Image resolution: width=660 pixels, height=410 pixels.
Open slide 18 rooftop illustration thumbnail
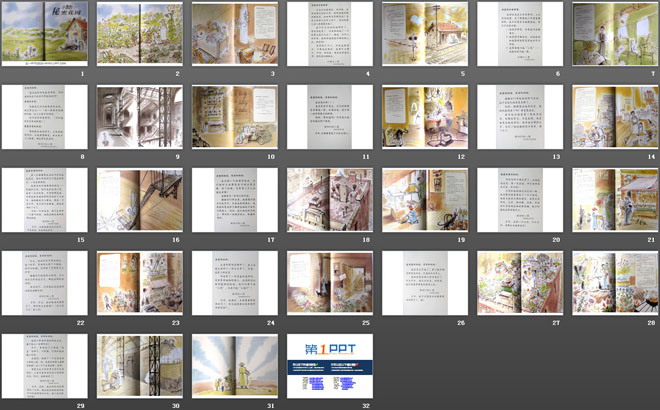coord(330,200)
